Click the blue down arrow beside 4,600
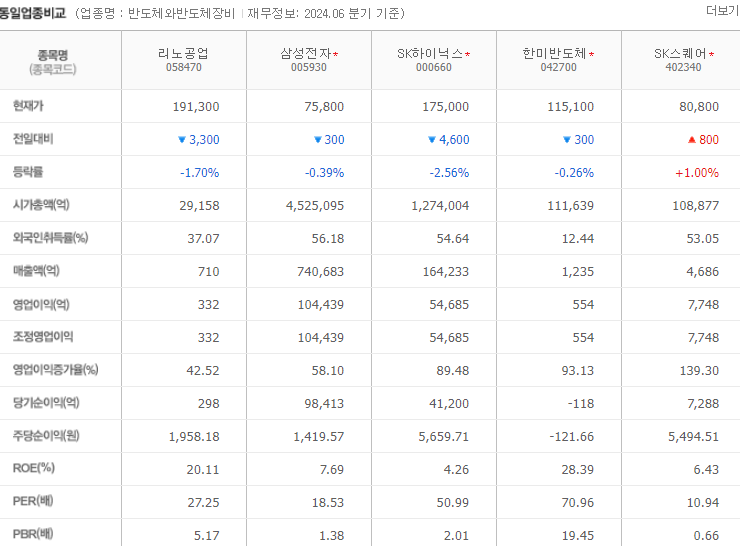The height and width of the screenshot is (546, 740). tap(432, 140)
